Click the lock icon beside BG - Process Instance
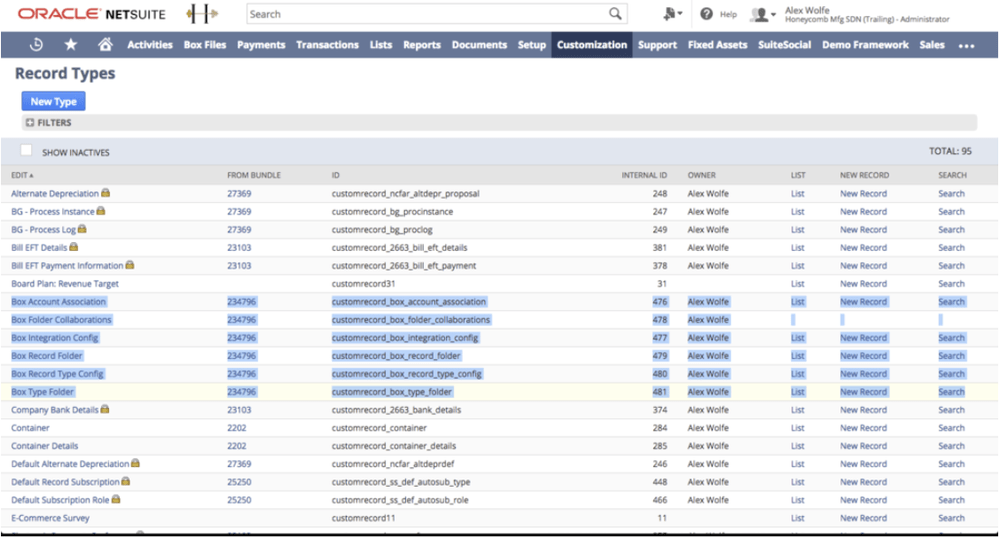Image resolution: width=999 pixels, height=537 pixels. [x=101, y=211]
